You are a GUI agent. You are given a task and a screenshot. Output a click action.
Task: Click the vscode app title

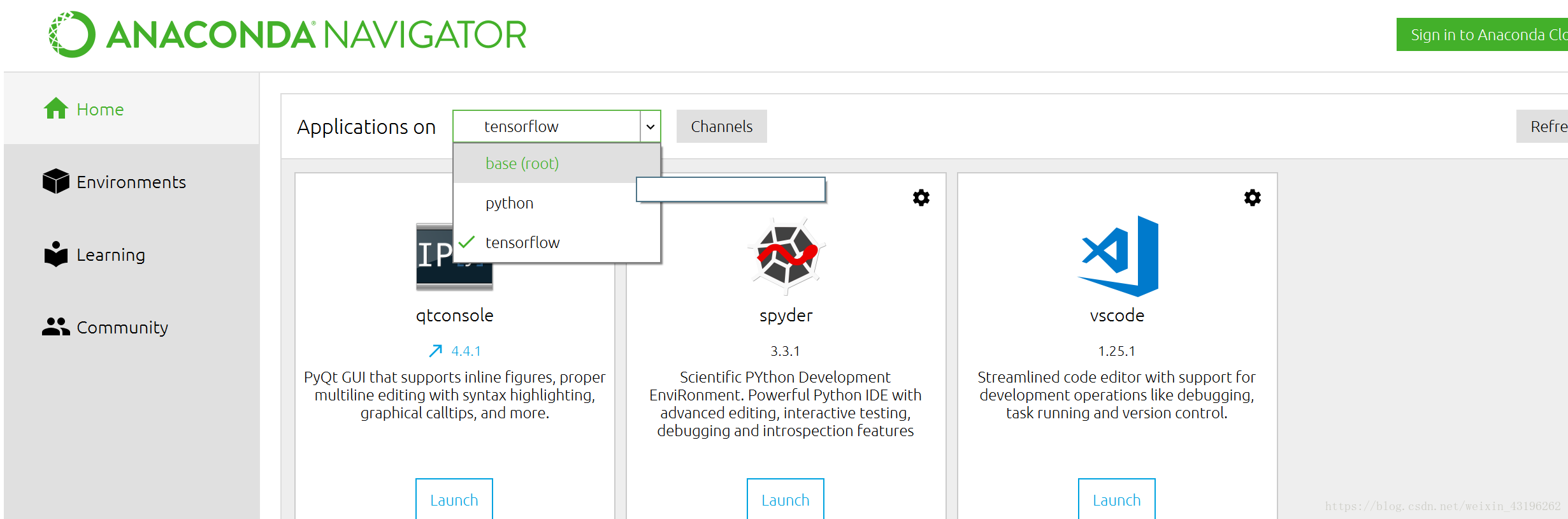(1117, 316)
